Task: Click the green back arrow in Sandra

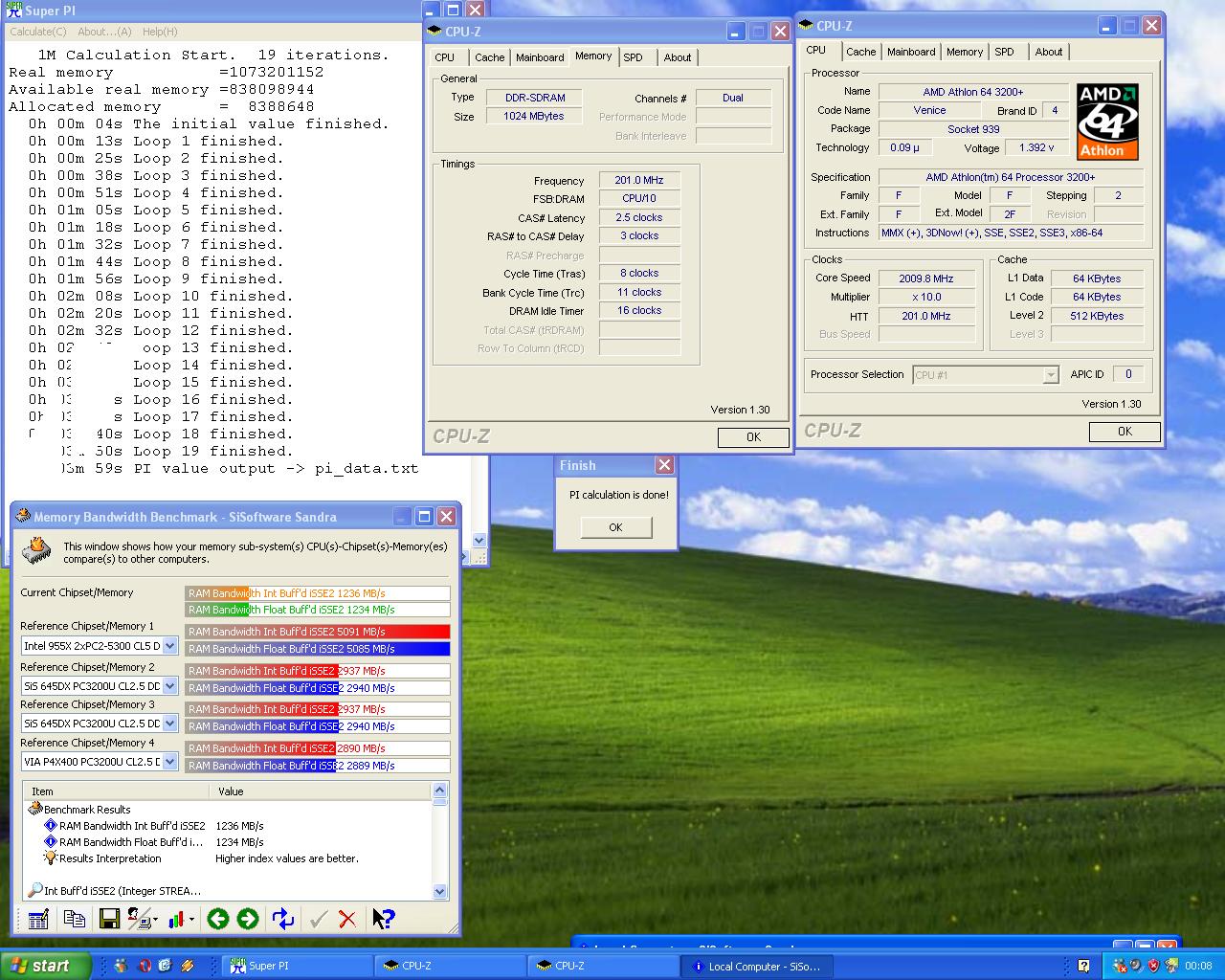Action: click(x=217, y=919)
